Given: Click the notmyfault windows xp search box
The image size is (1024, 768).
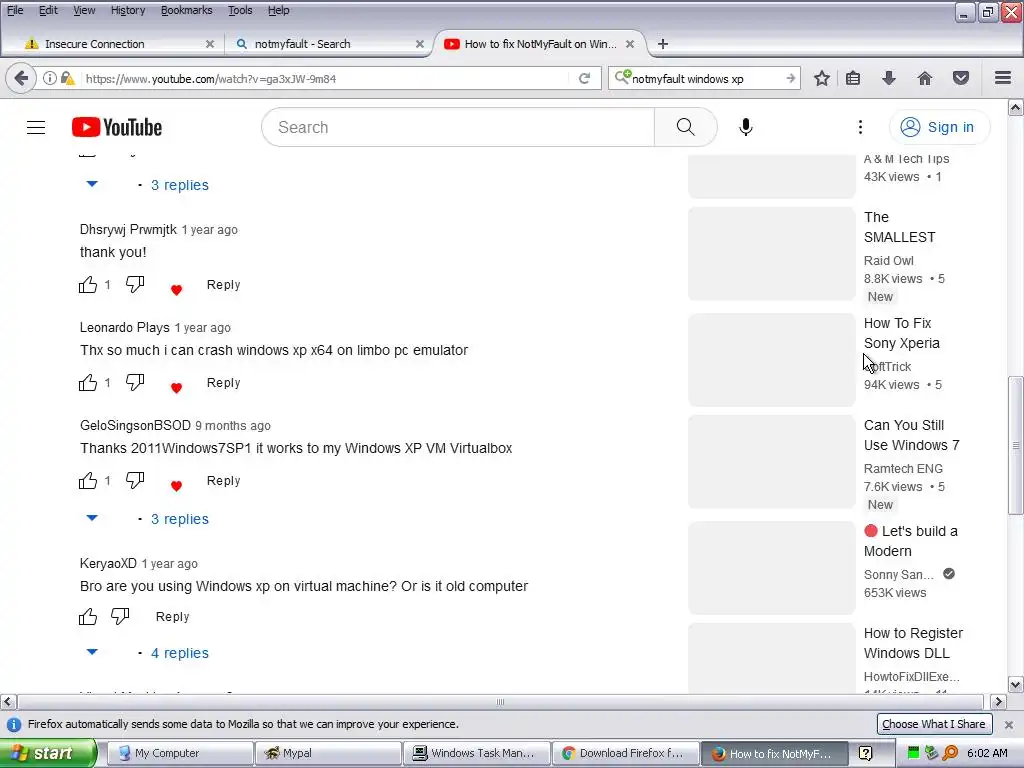Looking at the screenshot, I should [x=705, y=78].
